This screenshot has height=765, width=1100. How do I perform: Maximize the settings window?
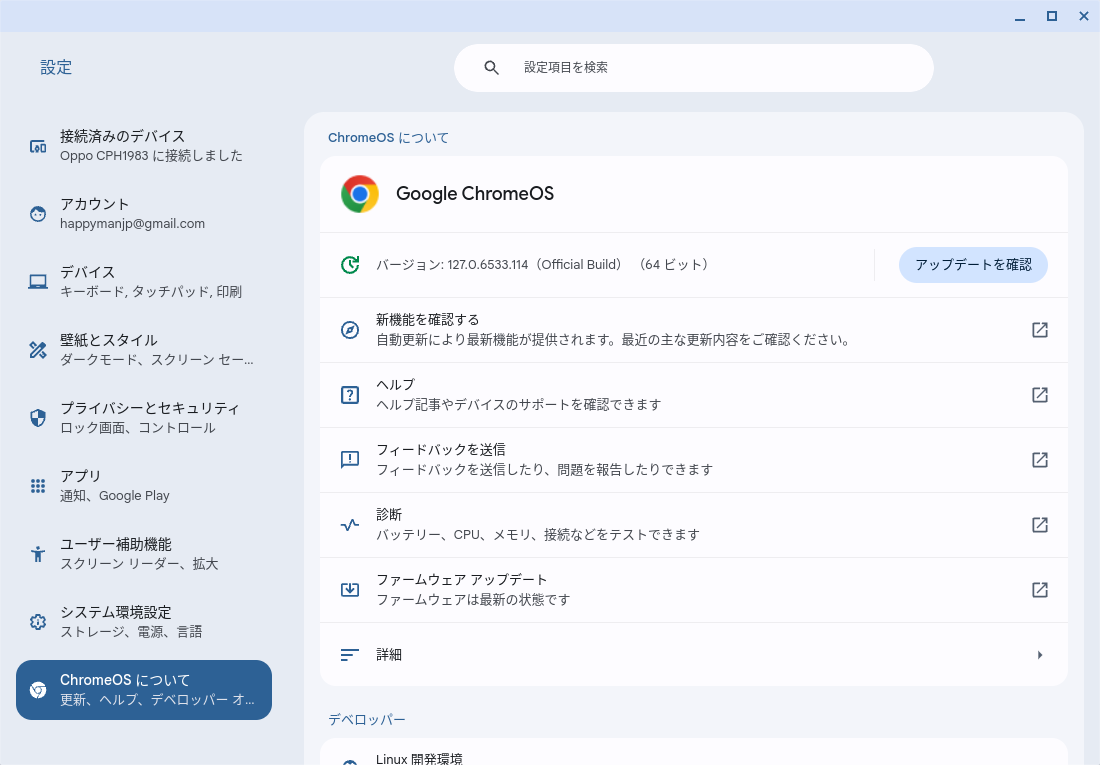[1052, 16]
